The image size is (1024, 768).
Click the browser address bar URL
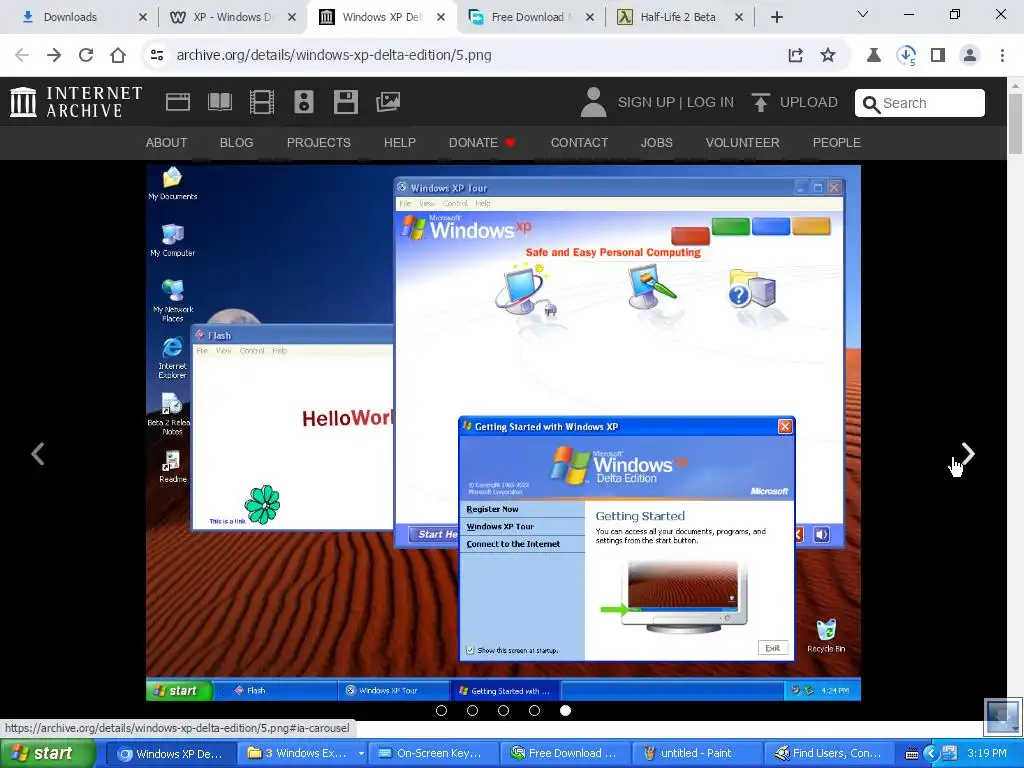pos(334,55)
